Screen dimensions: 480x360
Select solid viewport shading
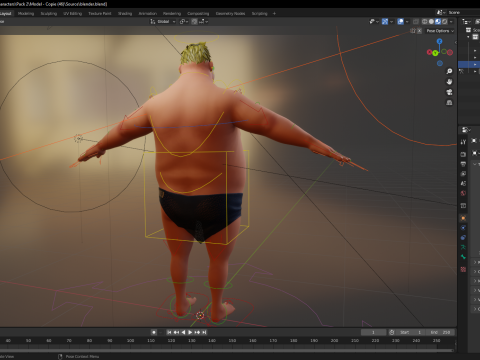431,21
